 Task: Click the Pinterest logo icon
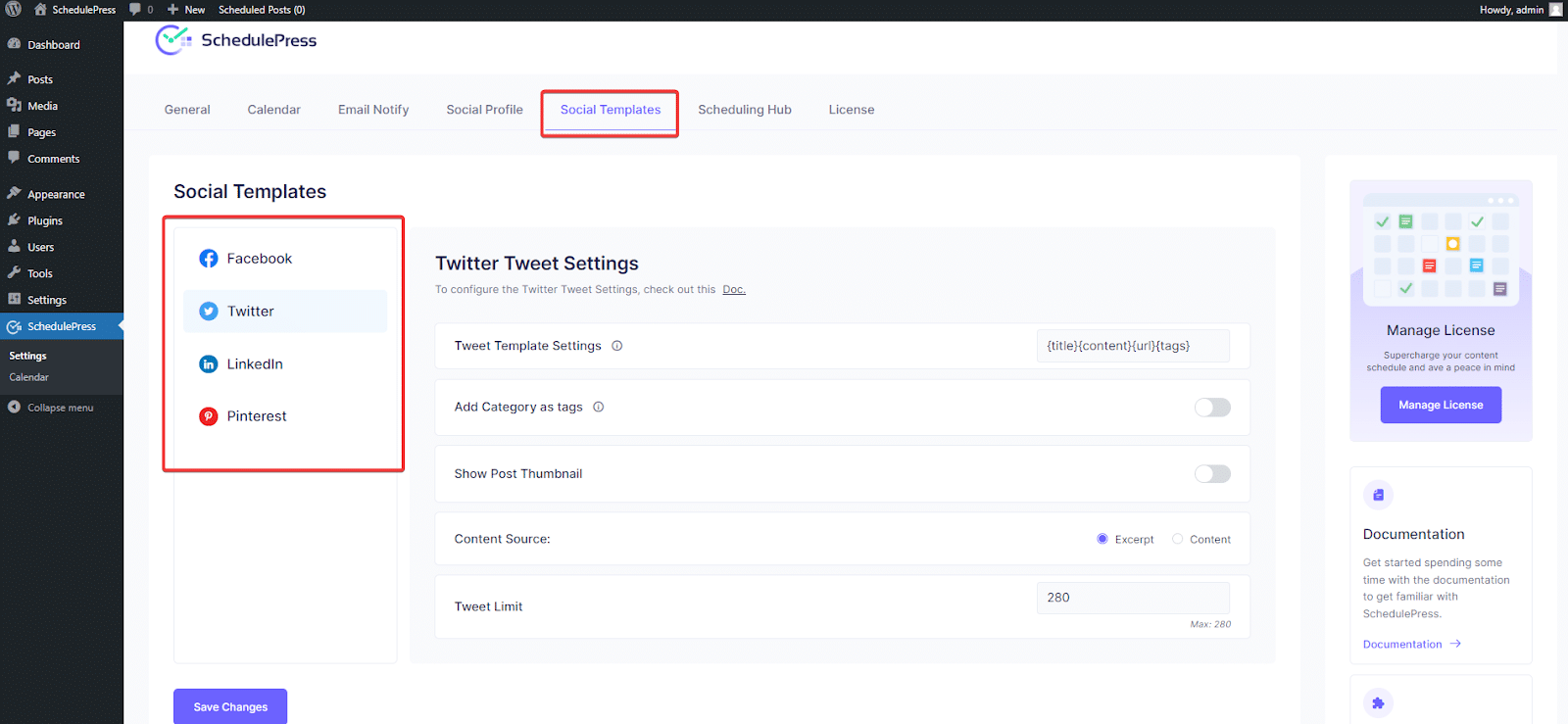pos(209,416)
